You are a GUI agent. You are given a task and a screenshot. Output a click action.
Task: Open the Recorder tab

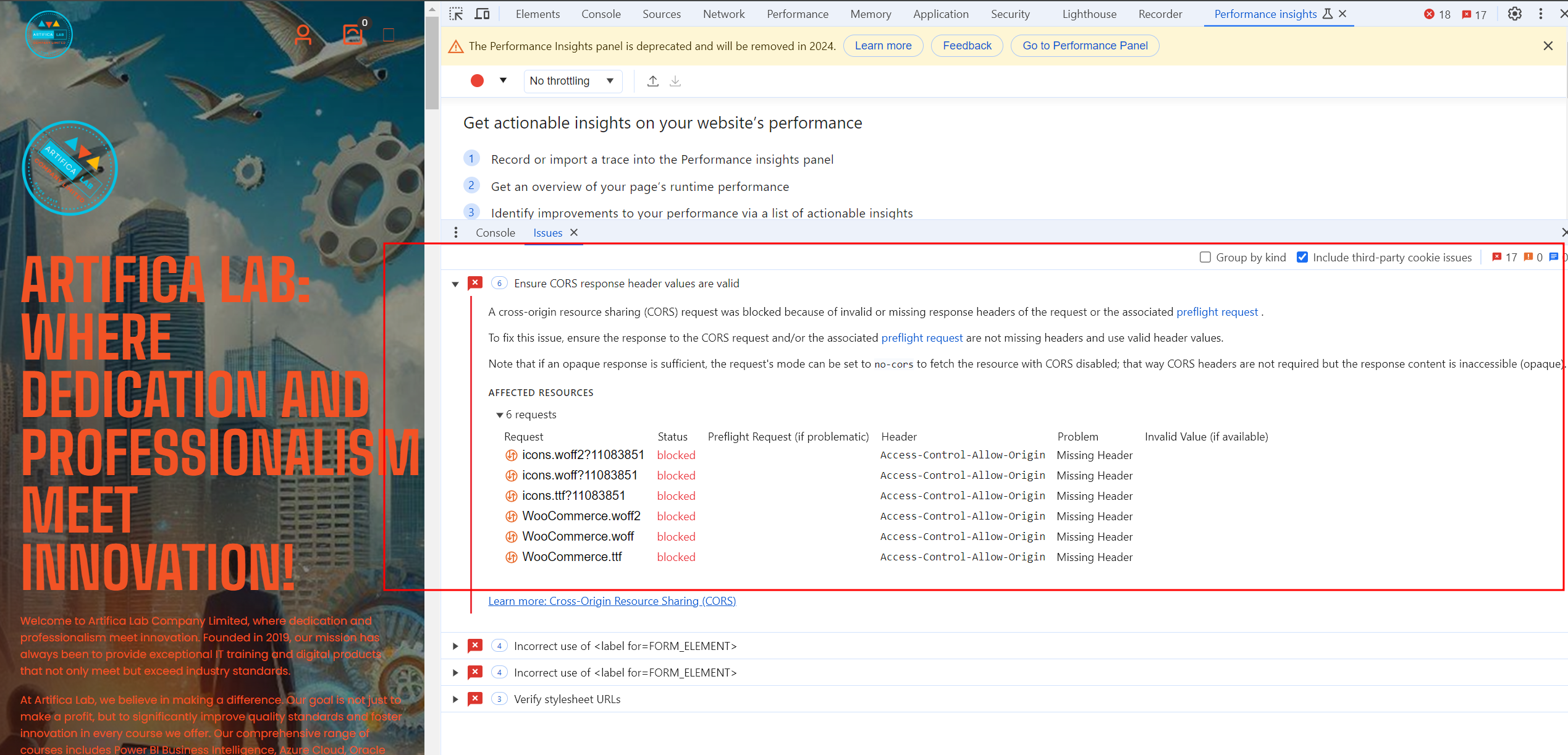pos(1160,14)
